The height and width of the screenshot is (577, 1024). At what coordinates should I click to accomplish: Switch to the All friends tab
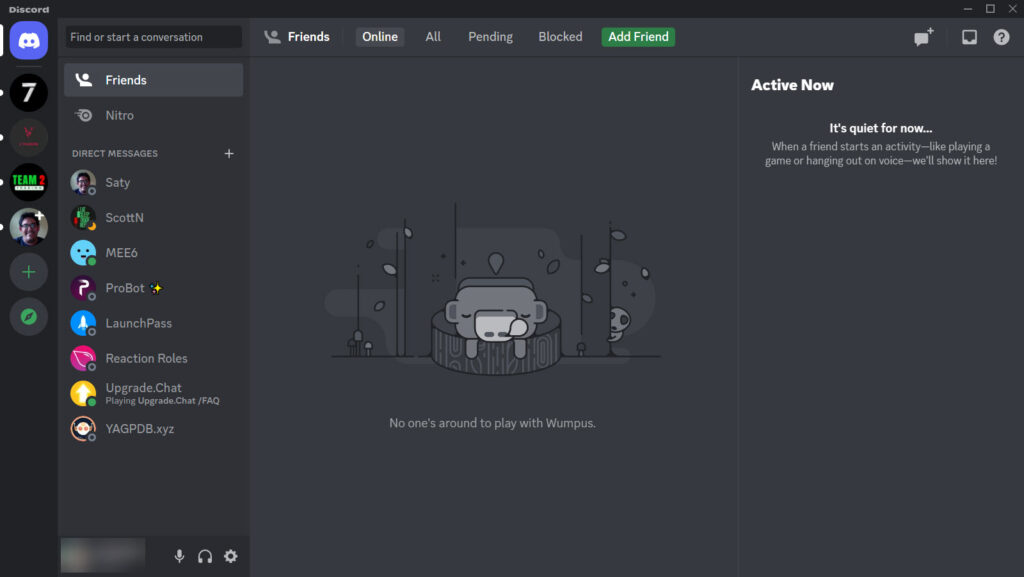[433, 37]
